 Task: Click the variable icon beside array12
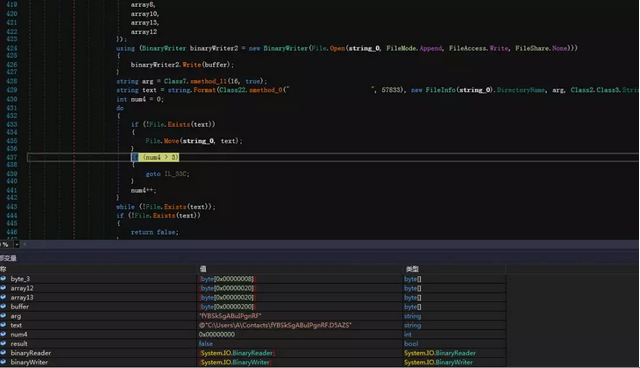pos(3,288)
